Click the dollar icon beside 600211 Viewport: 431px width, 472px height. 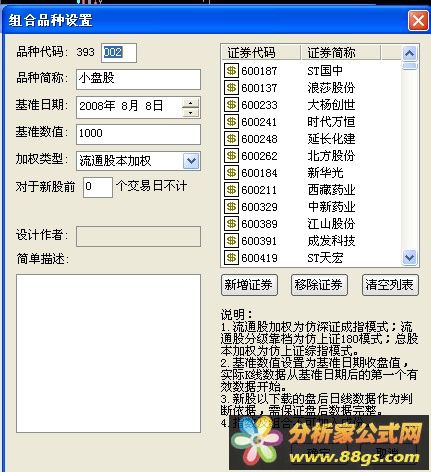(x=231, y=190)
